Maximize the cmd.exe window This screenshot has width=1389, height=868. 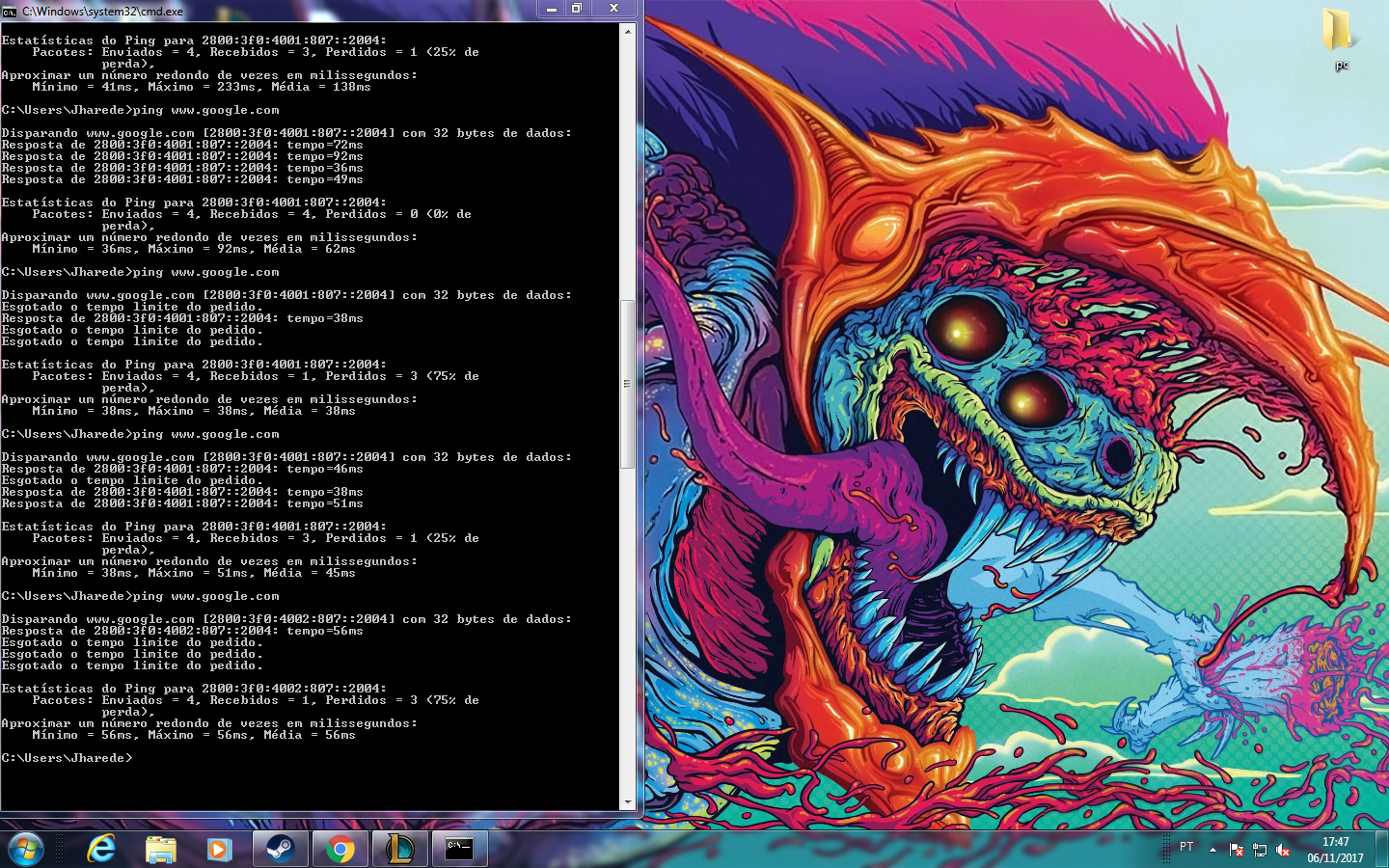577,9
